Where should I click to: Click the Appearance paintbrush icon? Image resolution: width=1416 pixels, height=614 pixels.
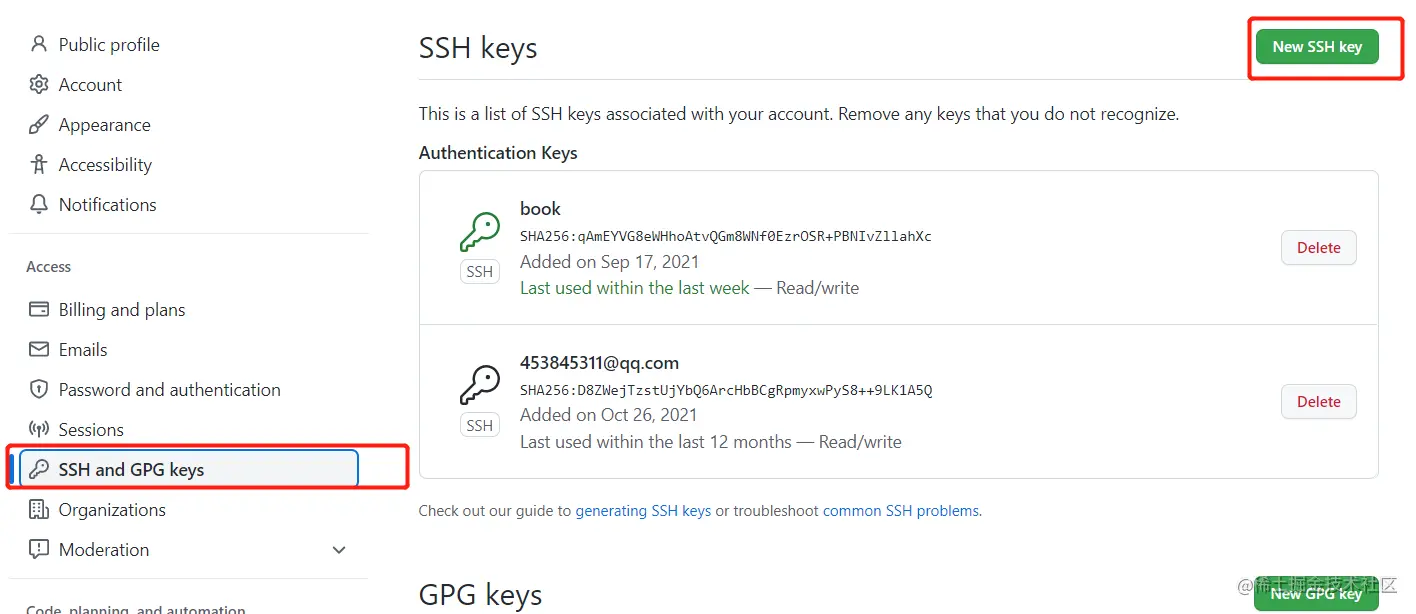(x=39, y=124)
